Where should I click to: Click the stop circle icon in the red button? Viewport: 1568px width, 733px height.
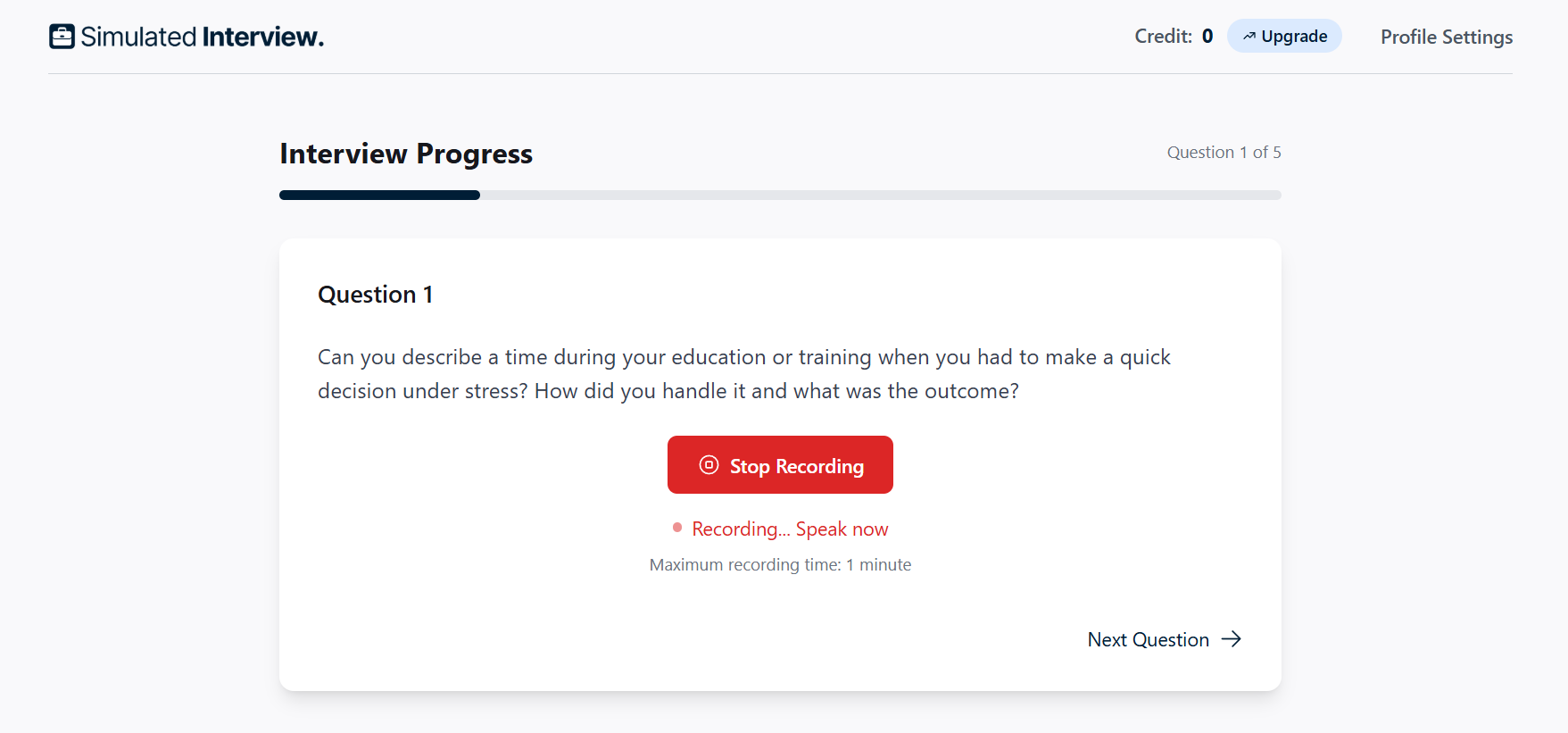point(709,464)
